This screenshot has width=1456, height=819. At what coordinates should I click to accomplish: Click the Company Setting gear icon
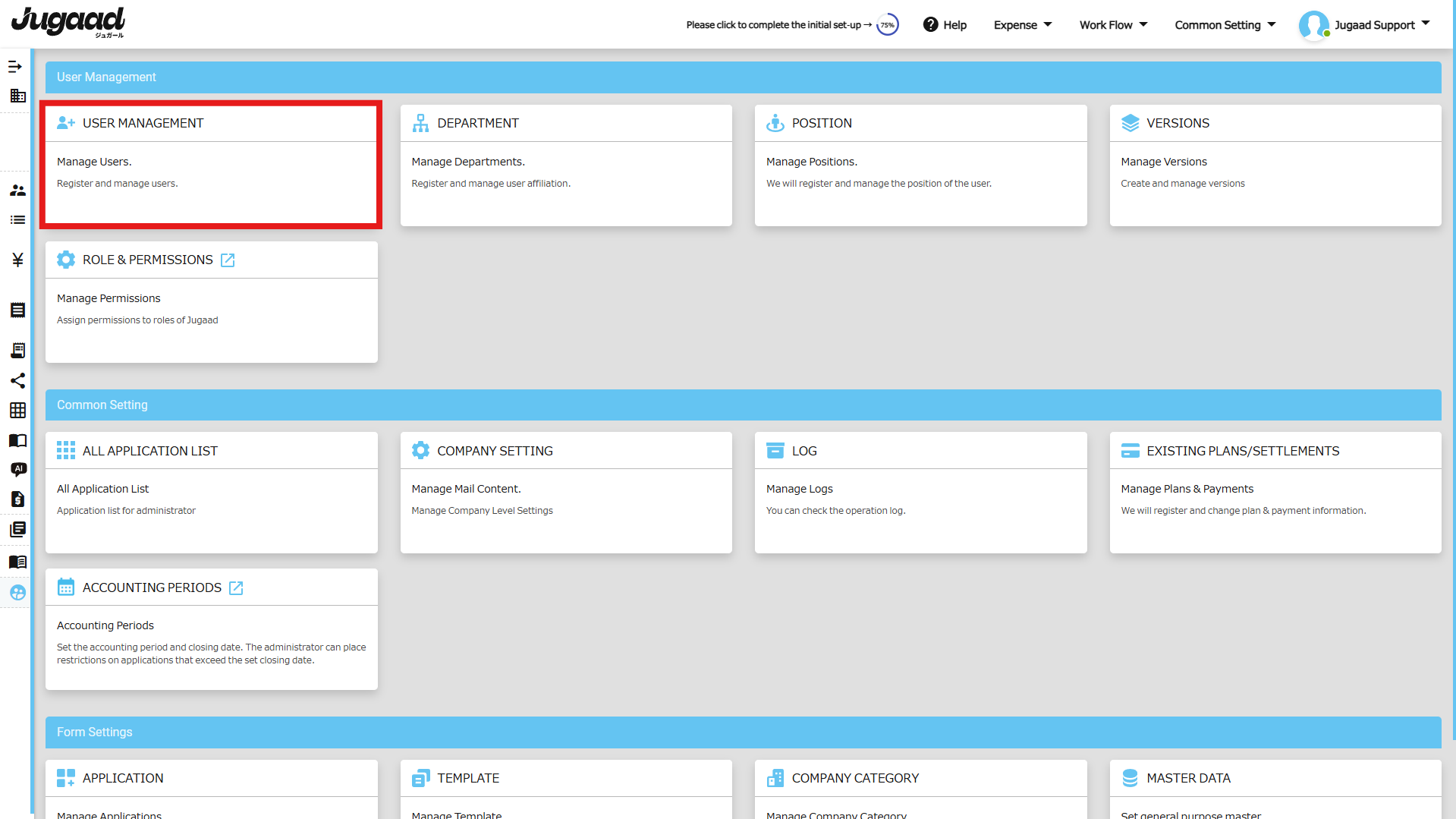[x=420, y=451]
